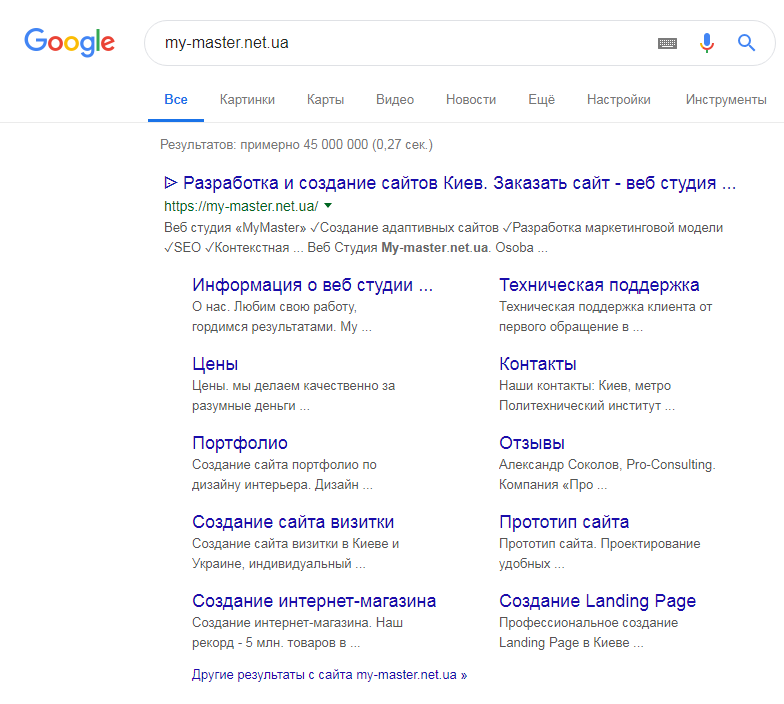Open the Техническая поддержка sitelink
The height and width of the screenshot is (704, 784).
(599, 285)
